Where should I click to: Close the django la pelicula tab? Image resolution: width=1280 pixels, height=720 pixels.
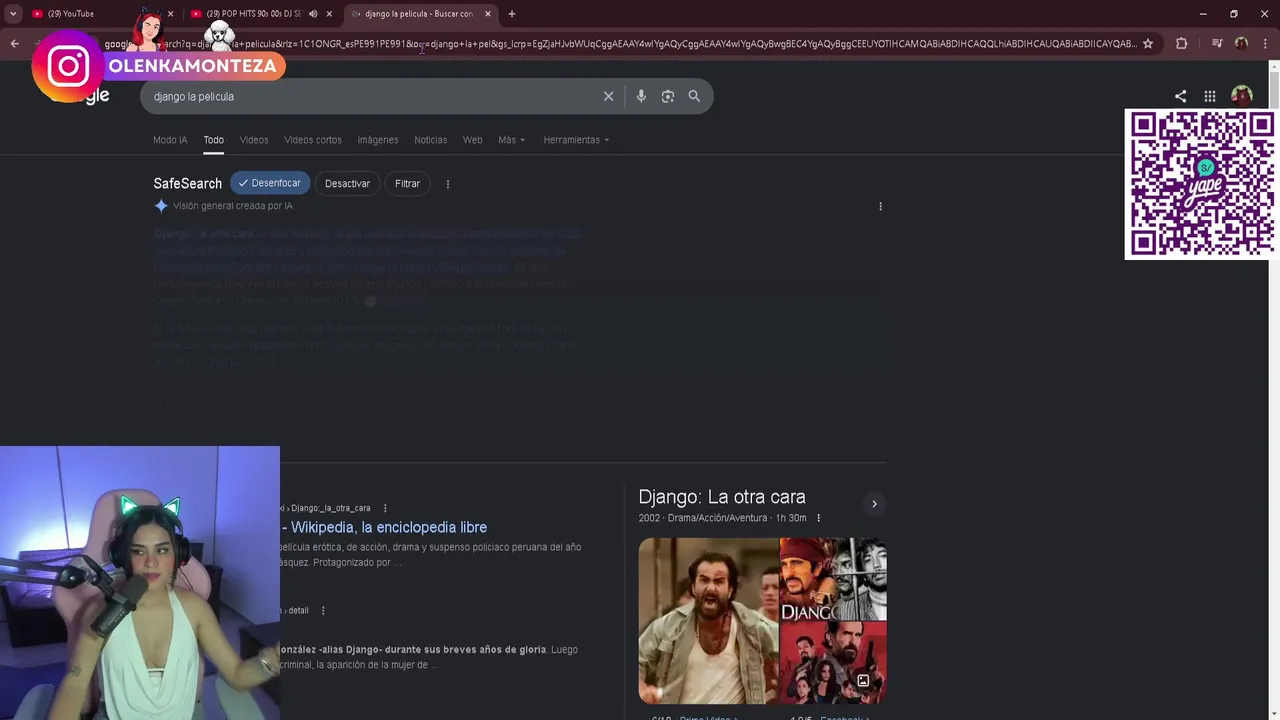click(x=488, y=14)
